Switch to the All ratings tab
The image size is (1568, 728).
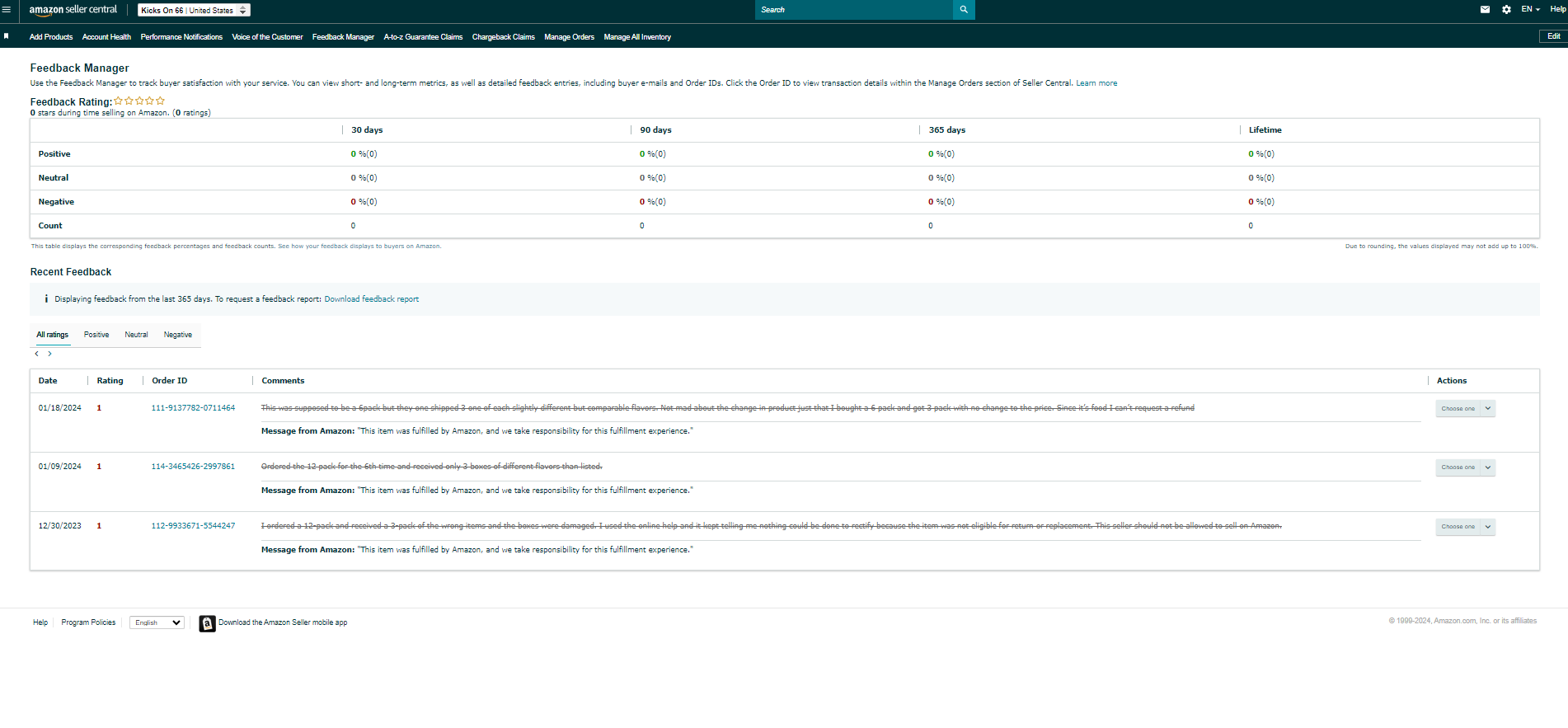[52, 335]
